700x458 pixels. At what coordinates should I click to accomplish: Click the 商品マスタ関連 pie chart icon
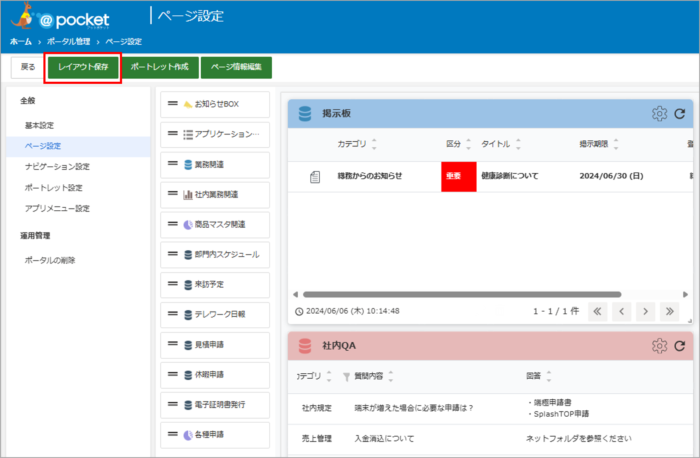tap(188, 225)
